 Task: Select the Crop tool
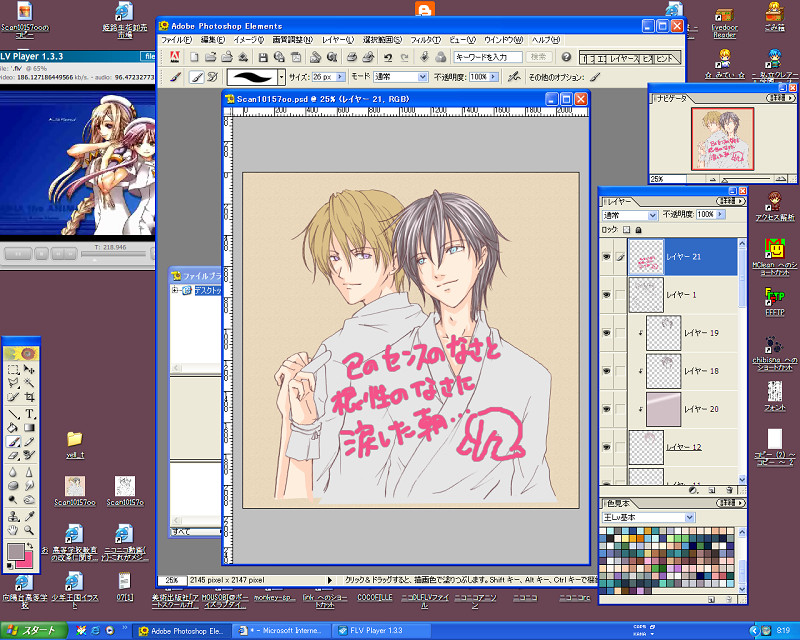coord(29,397)
